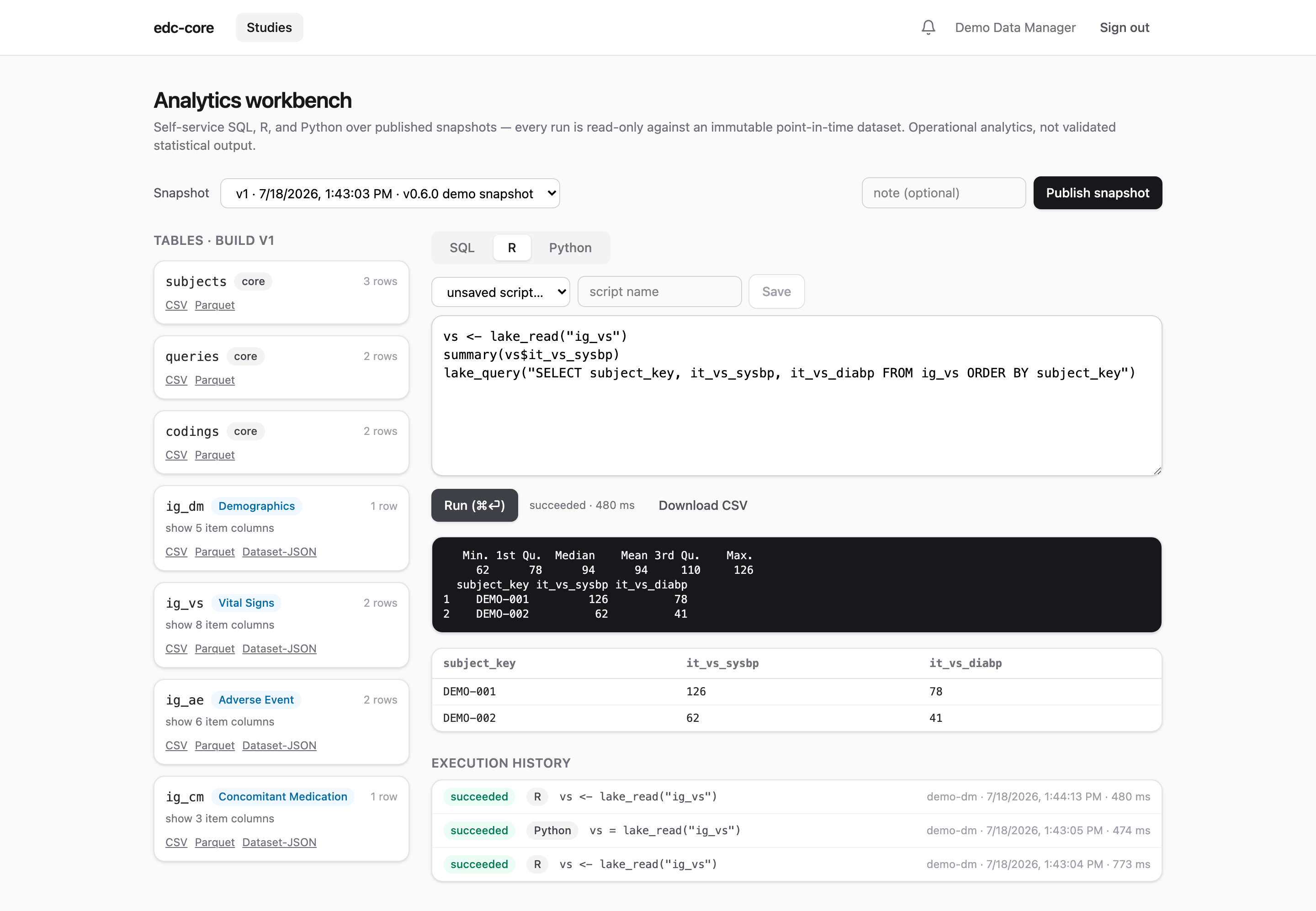Click Publish snapshot button
This screenshot has height=911, width=1316.
coord(1097,193)
